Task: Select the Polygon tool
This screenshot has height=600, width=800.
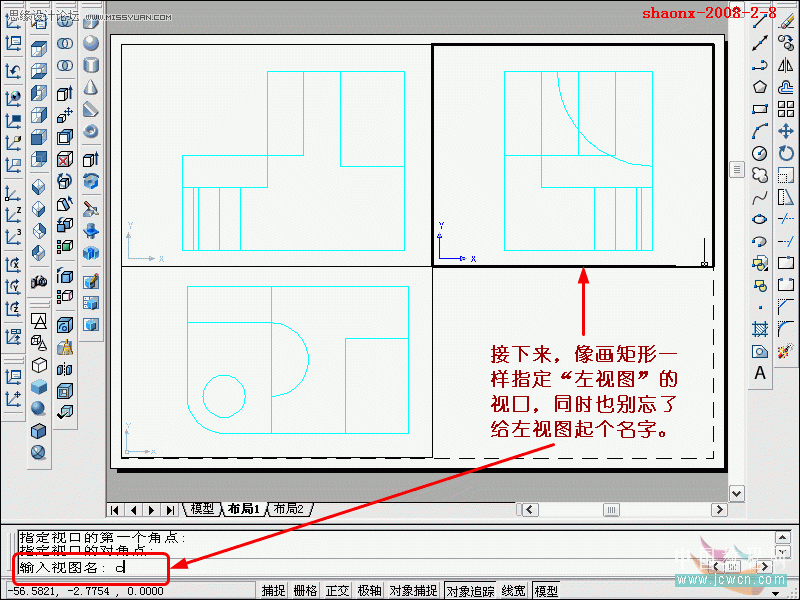Action: (760, 87)
